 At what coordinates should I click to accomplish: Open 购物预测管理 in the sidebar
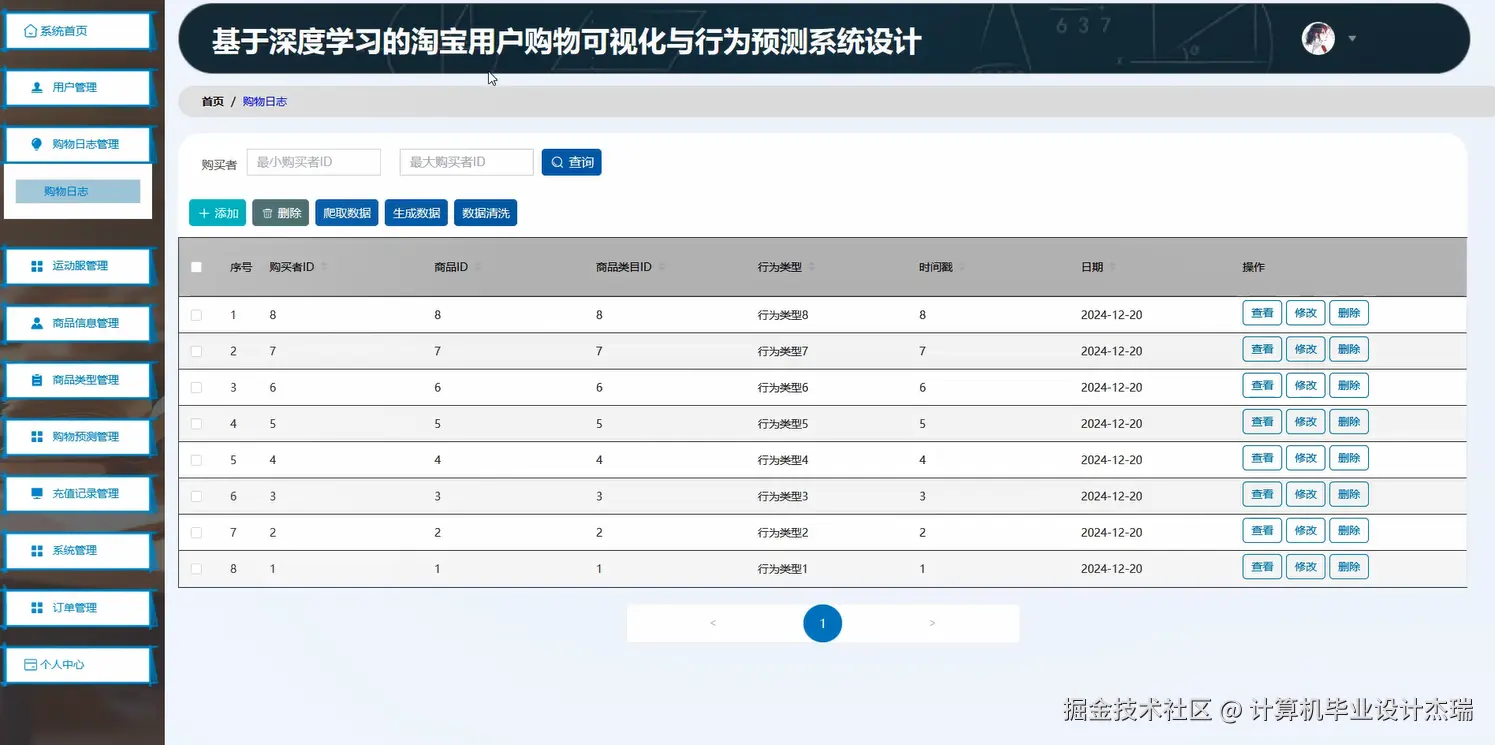coord(77,437)
